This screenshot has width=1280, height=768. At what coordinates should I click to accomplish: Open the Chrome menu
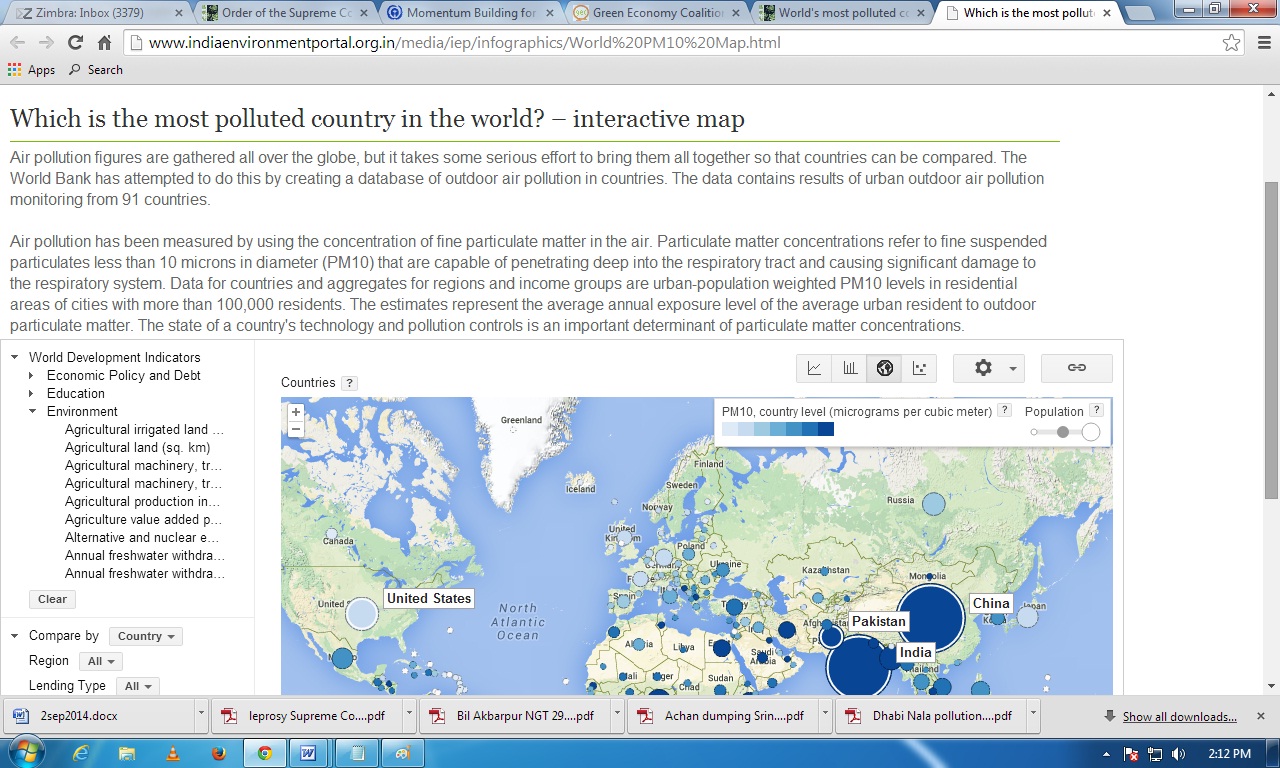pyautogui.click(x=1263, y=43)
